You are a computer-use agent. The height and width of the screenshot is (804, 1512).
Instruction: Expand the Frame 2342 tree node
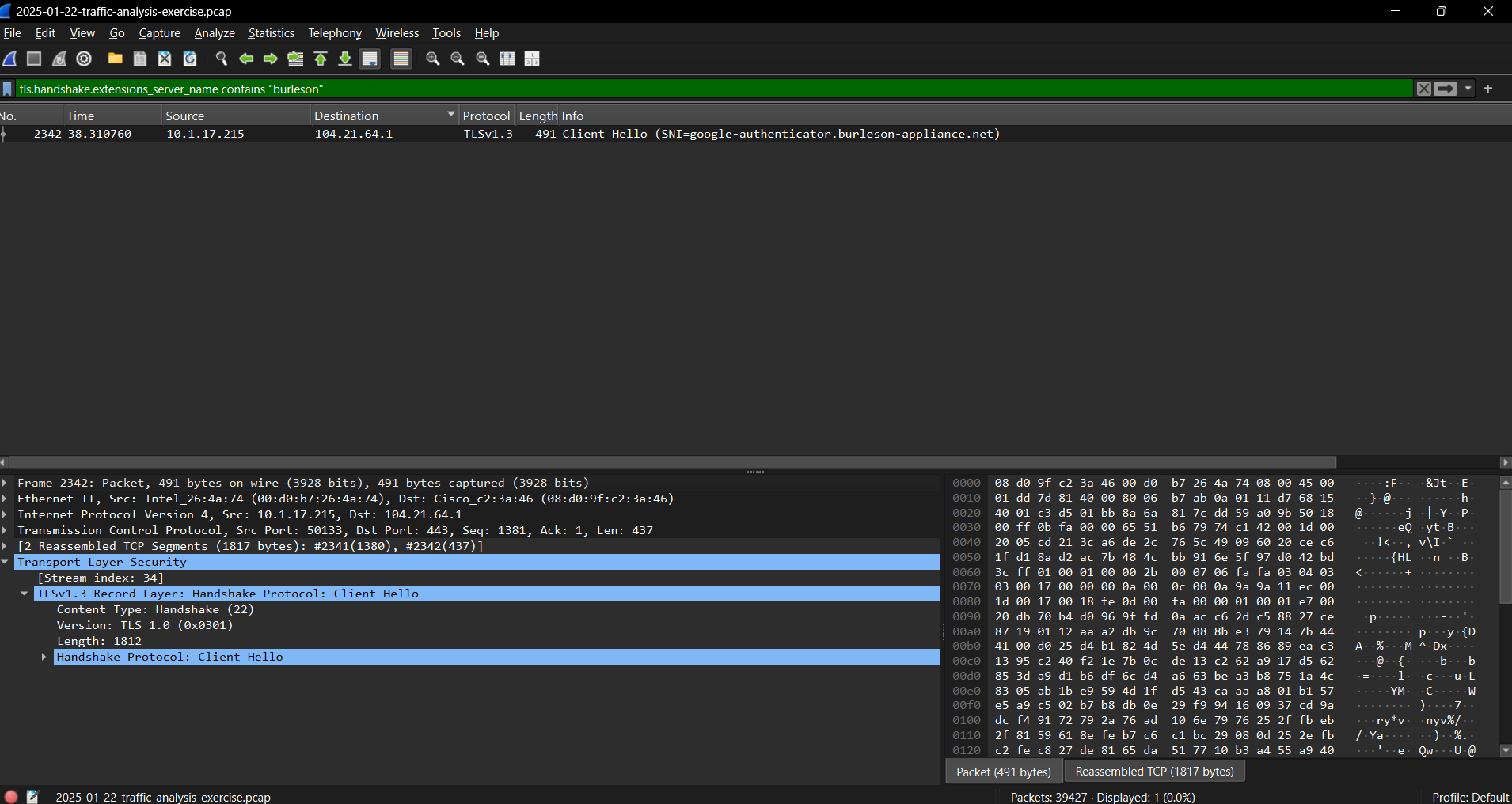(x=5, y=483)
